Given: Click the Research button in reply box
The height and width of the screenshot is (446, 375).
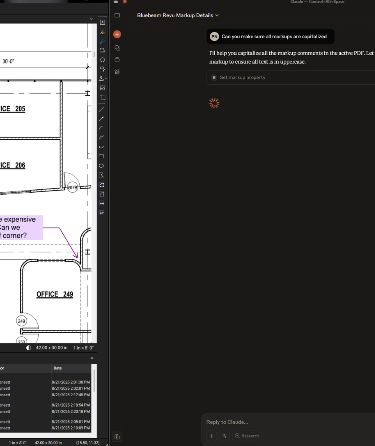Looking at the screenshot, I should pos(247,436).
